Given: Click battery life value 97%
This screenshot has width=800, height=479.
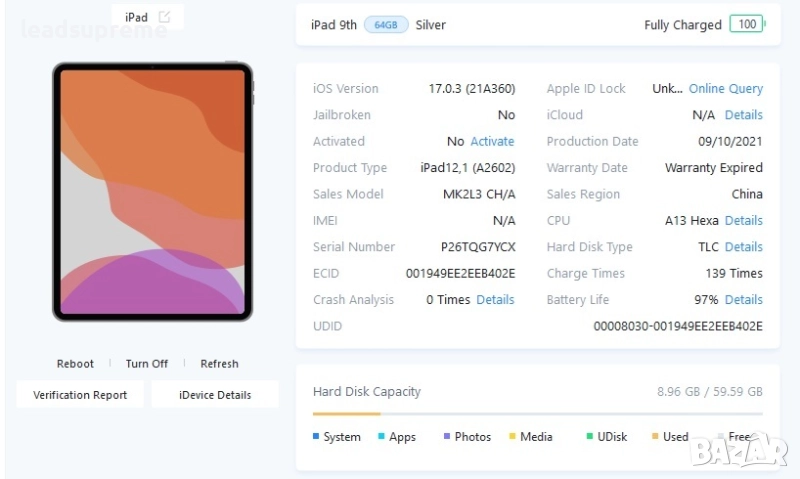Looking at the screenshot, I should pos(706,299).
